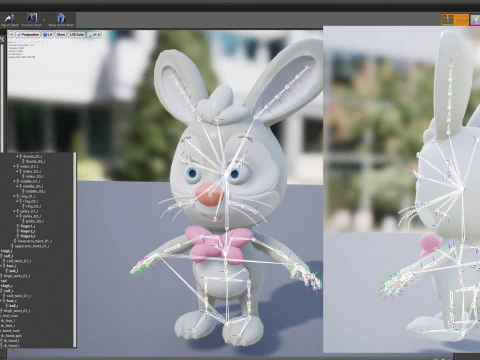The height and width of the screenshot is (360, 480).
Task: Select the ik_foot_r bone row
Action: click(8, 326)
